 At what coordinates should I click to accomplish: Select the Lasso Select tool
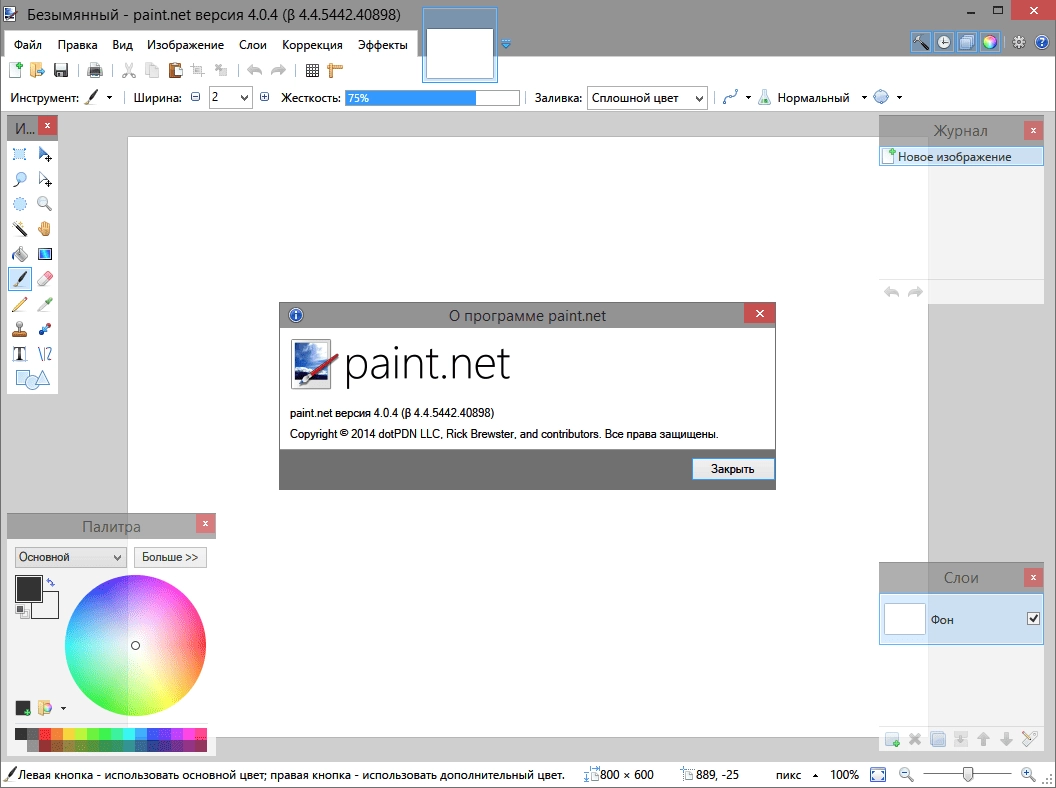[20, 179]
